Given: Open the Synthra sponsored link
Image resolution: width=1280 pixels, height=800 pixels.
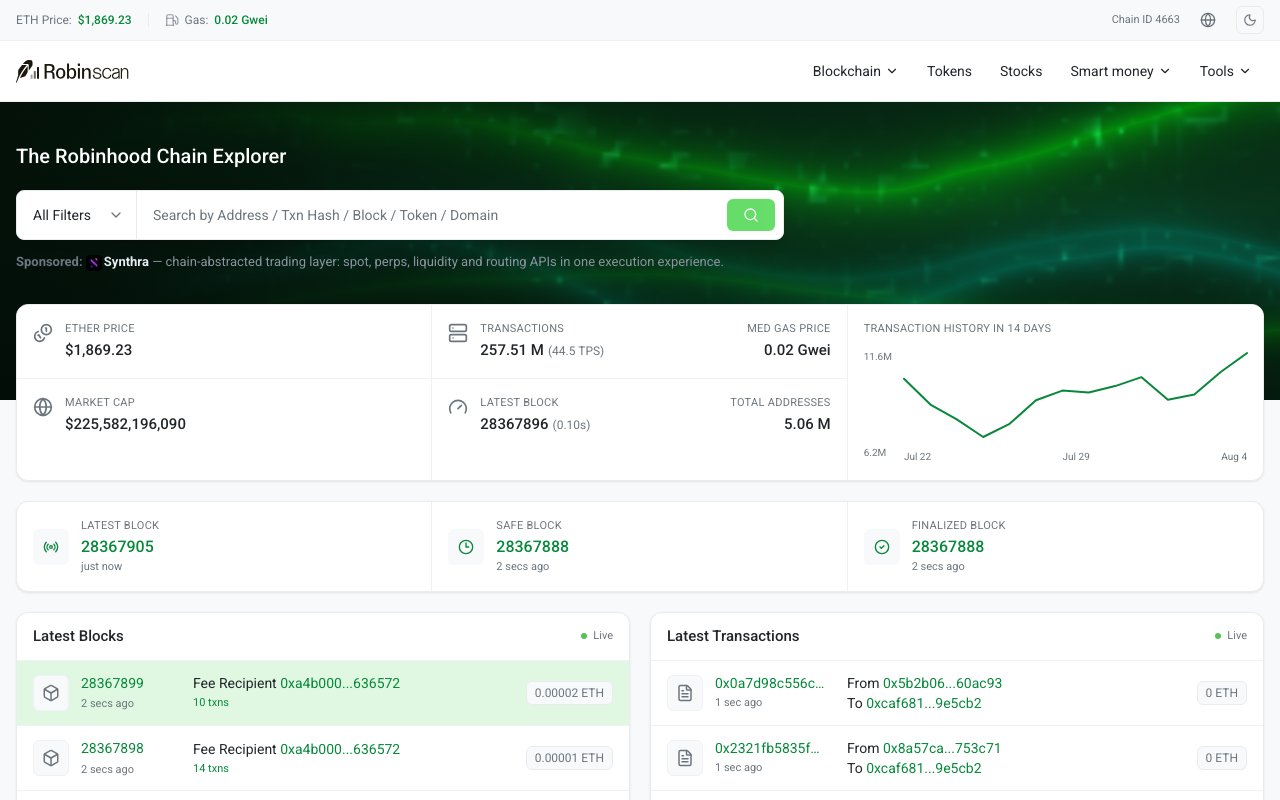Looking at the screenshot, I should (x=126, y=262).
